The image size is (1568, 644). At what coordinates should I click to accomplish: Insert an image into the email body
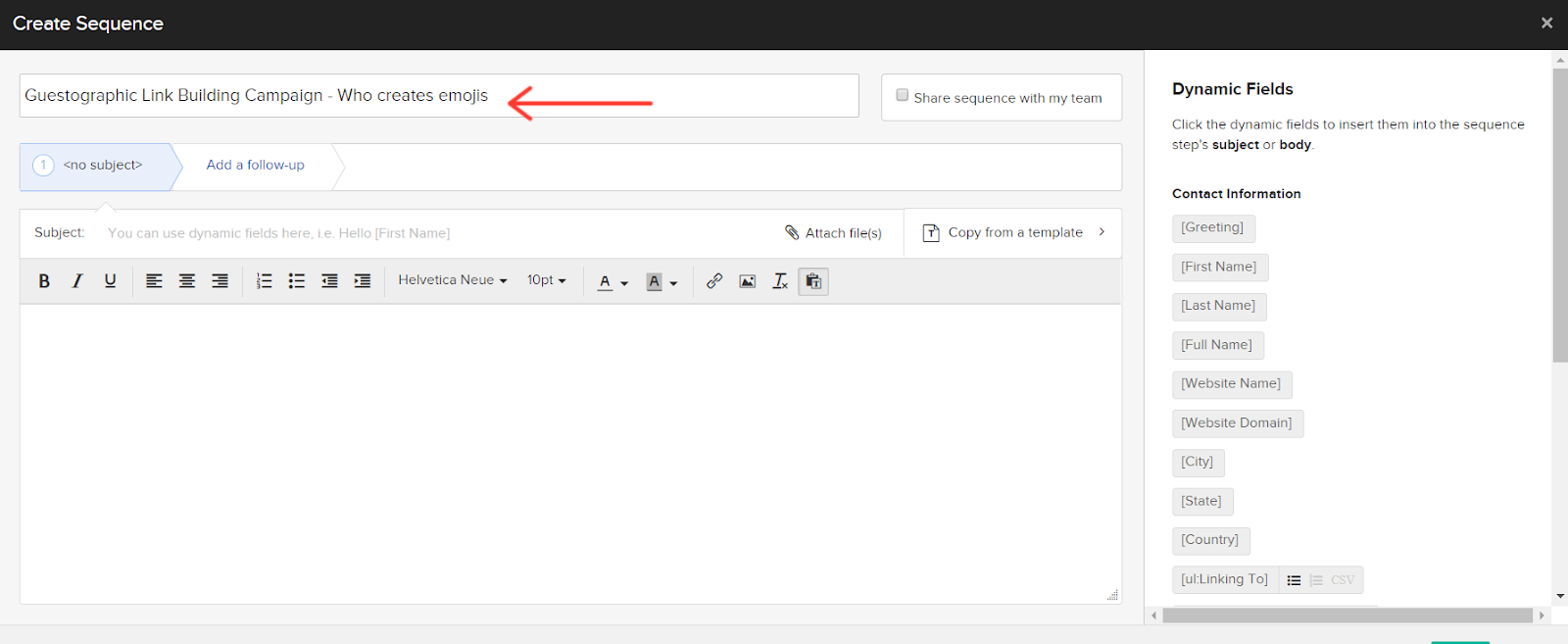click(747, 281)
